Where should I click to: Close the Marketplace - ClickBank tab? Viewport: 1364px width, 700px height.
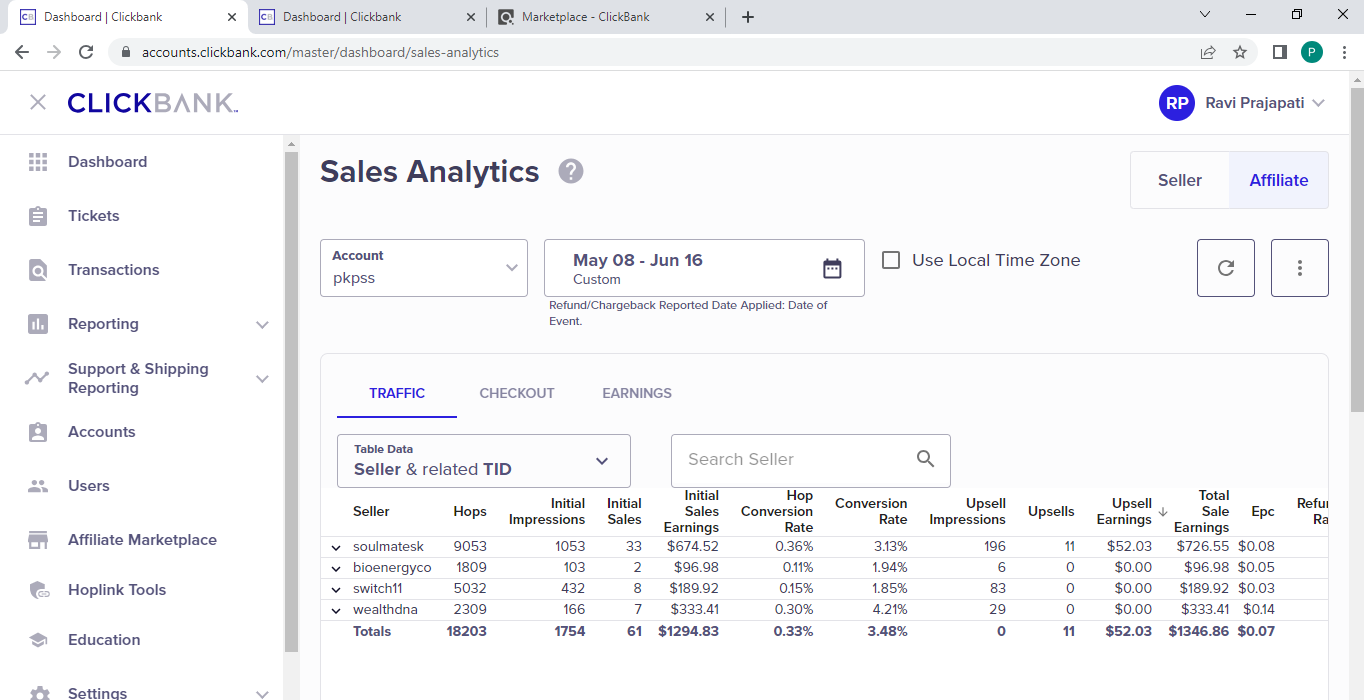[x=710, y=17]
